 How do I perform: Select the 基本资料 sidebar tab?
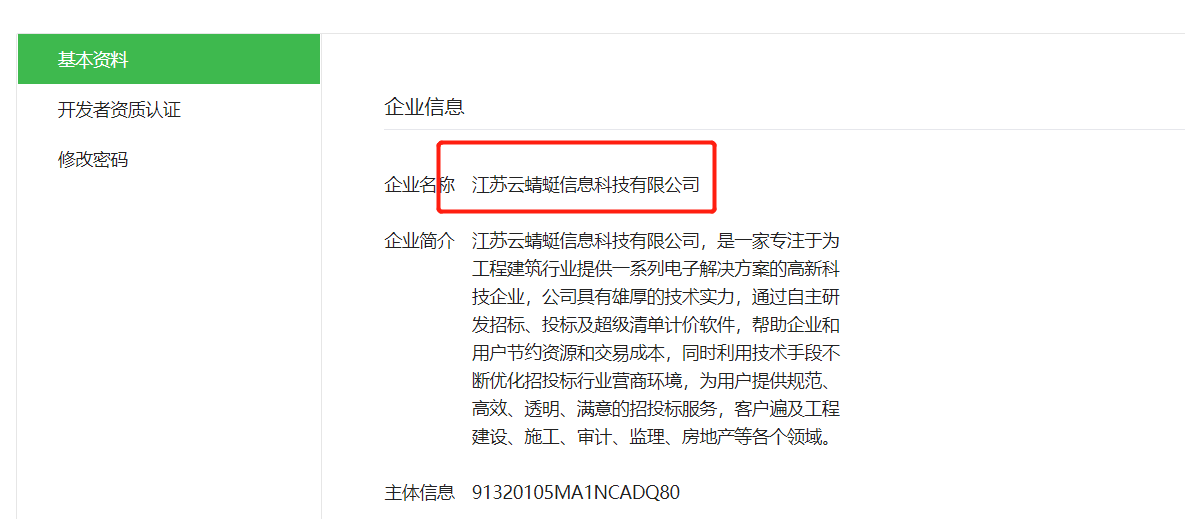pos(169,59)
